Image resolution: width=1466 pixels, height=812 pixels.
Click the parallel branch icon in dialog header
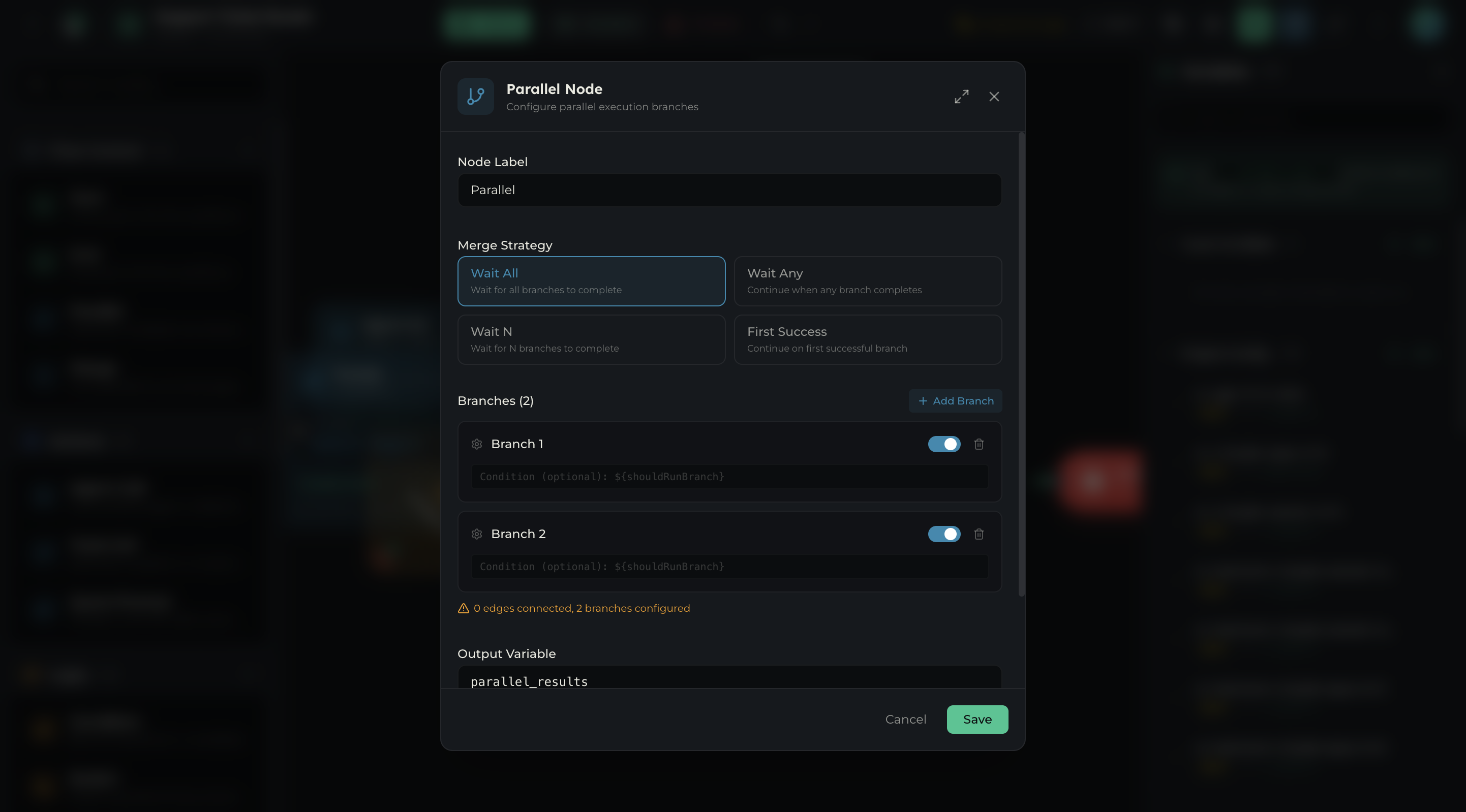476,97
